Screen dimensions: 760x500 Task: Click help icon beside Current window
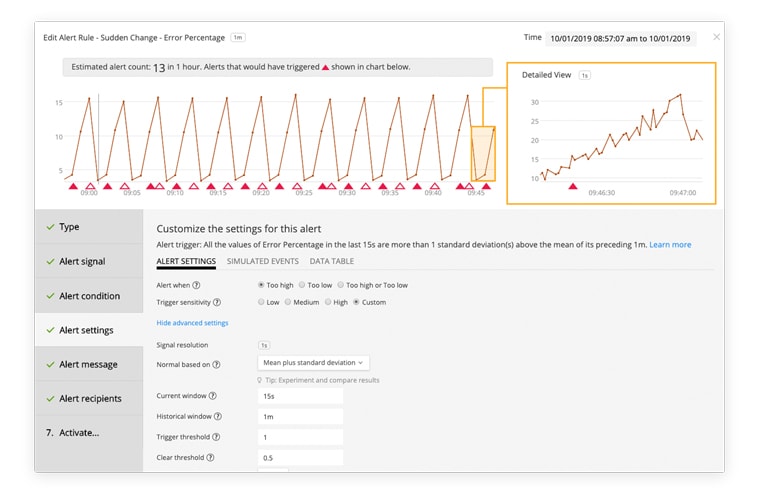point(213,396)
